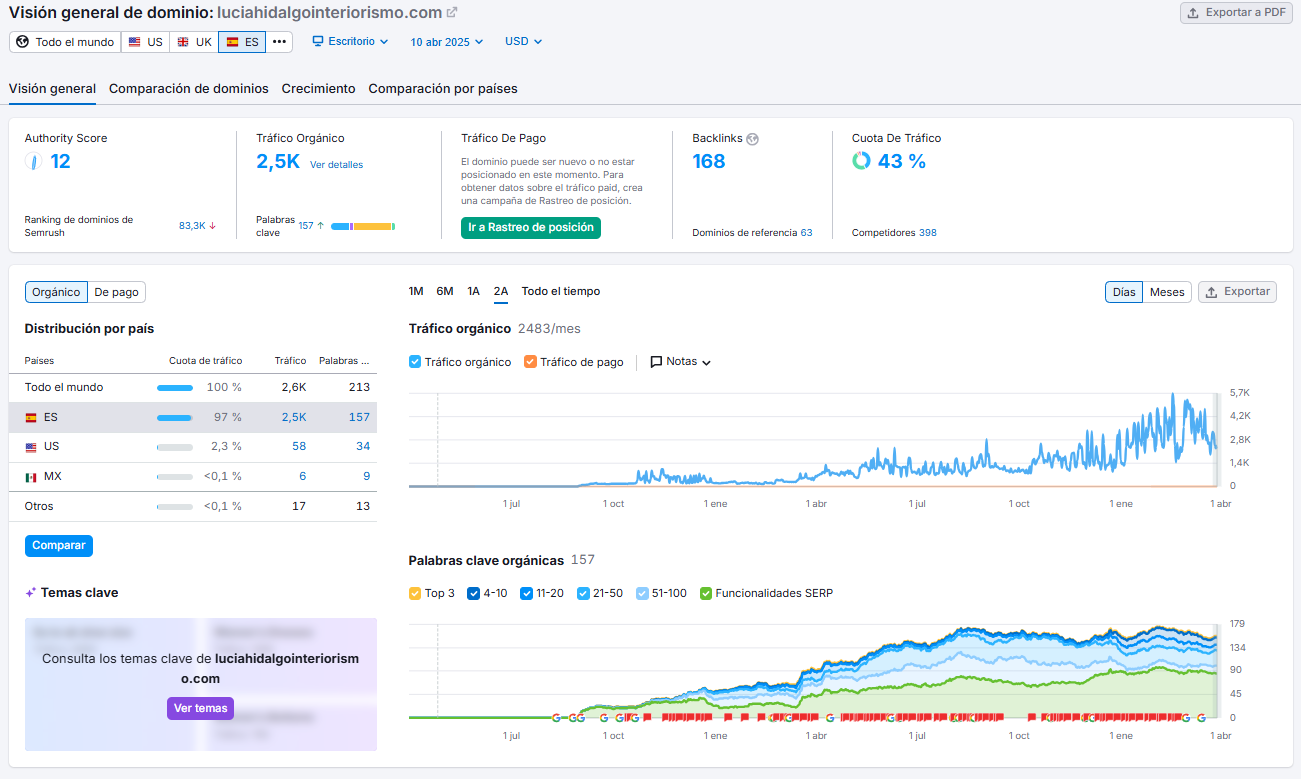Click the keyword distribution color bar
This screenshot has height=779, width=1301.
[x=363, y=227]
